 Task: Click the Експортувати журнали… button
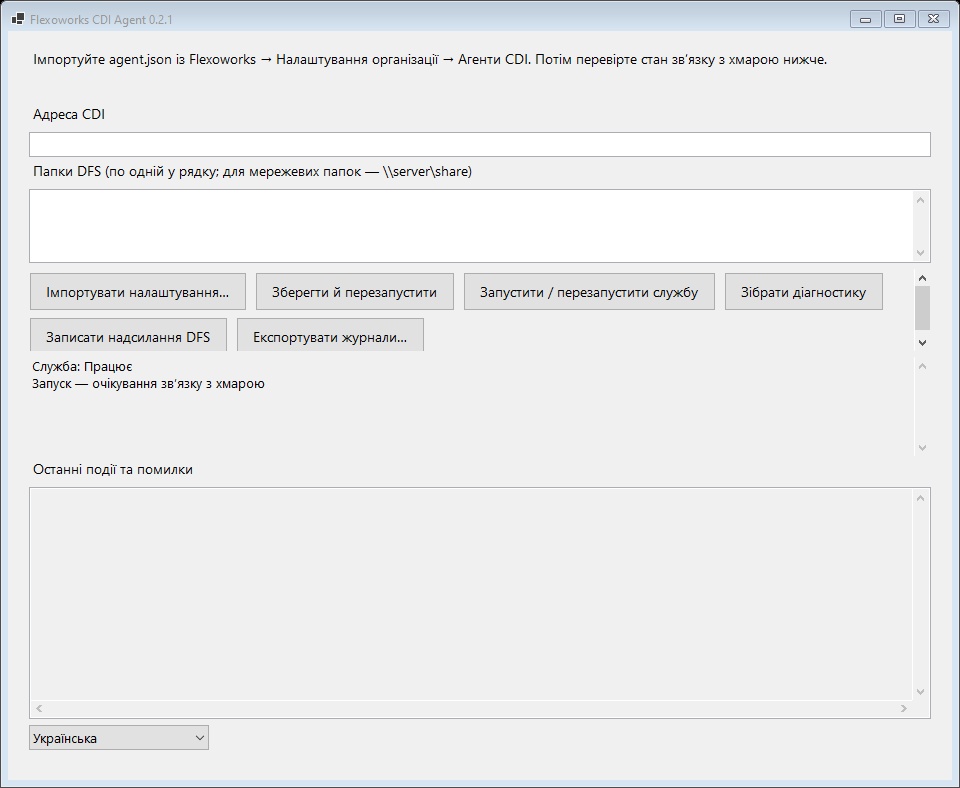[330, 335]
